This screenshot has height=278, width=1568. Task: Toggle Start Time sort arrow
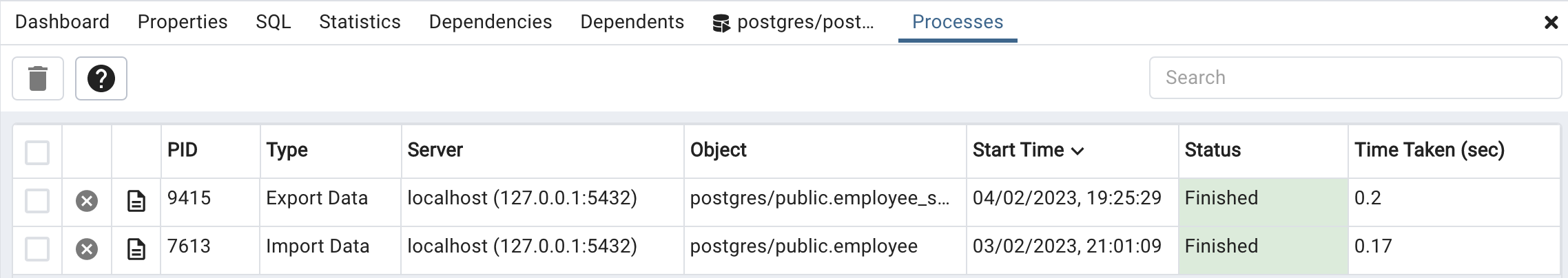(x=1078, y=151)
